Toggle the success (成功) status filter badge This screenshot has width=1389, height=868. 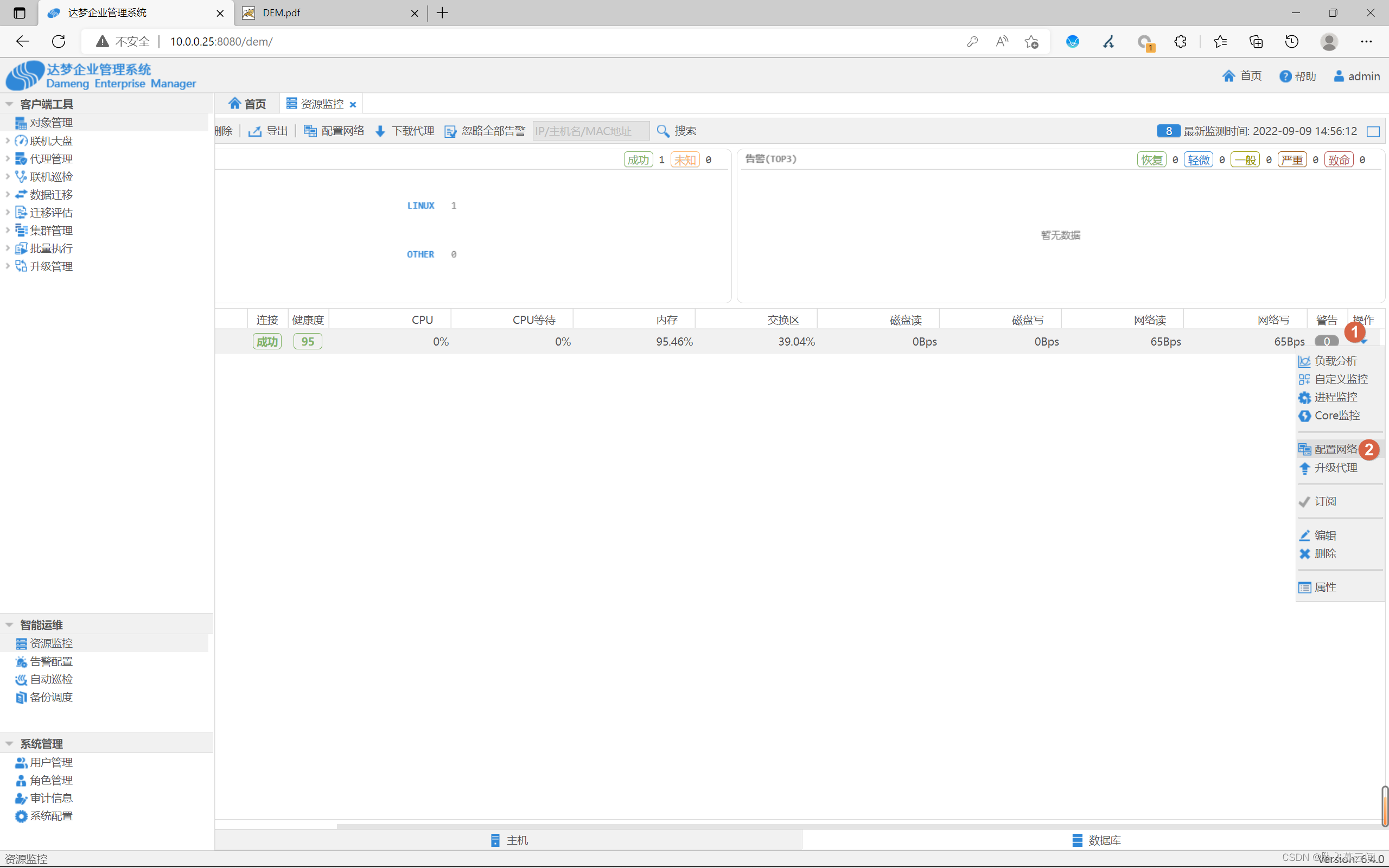pyautogui.click(x=638, y=160)
